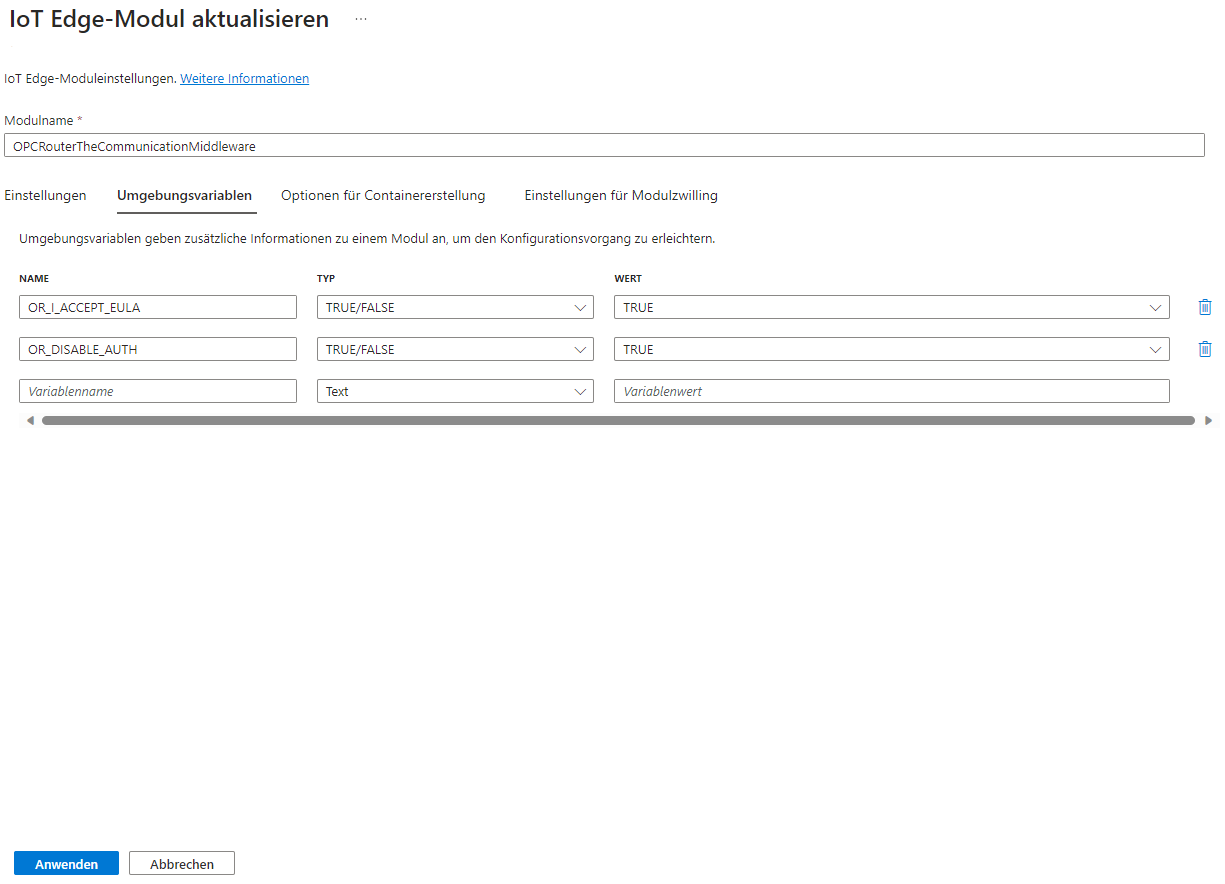Focus the Variablenname input field
This screenshot has width=1225, height=884.
[158, 391]
